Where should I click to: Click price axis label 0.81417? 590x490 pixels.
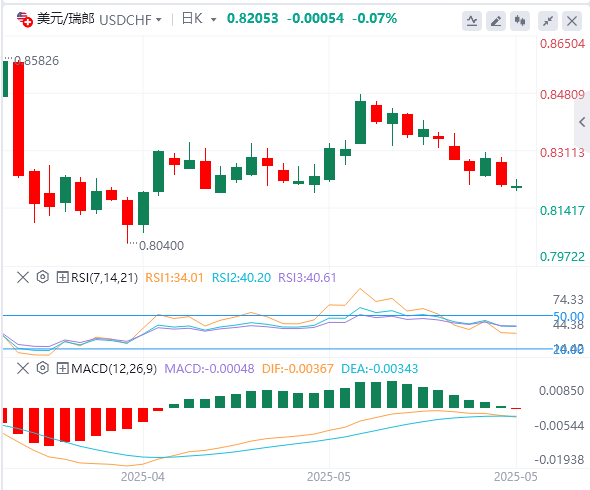(x=562, y=210)
